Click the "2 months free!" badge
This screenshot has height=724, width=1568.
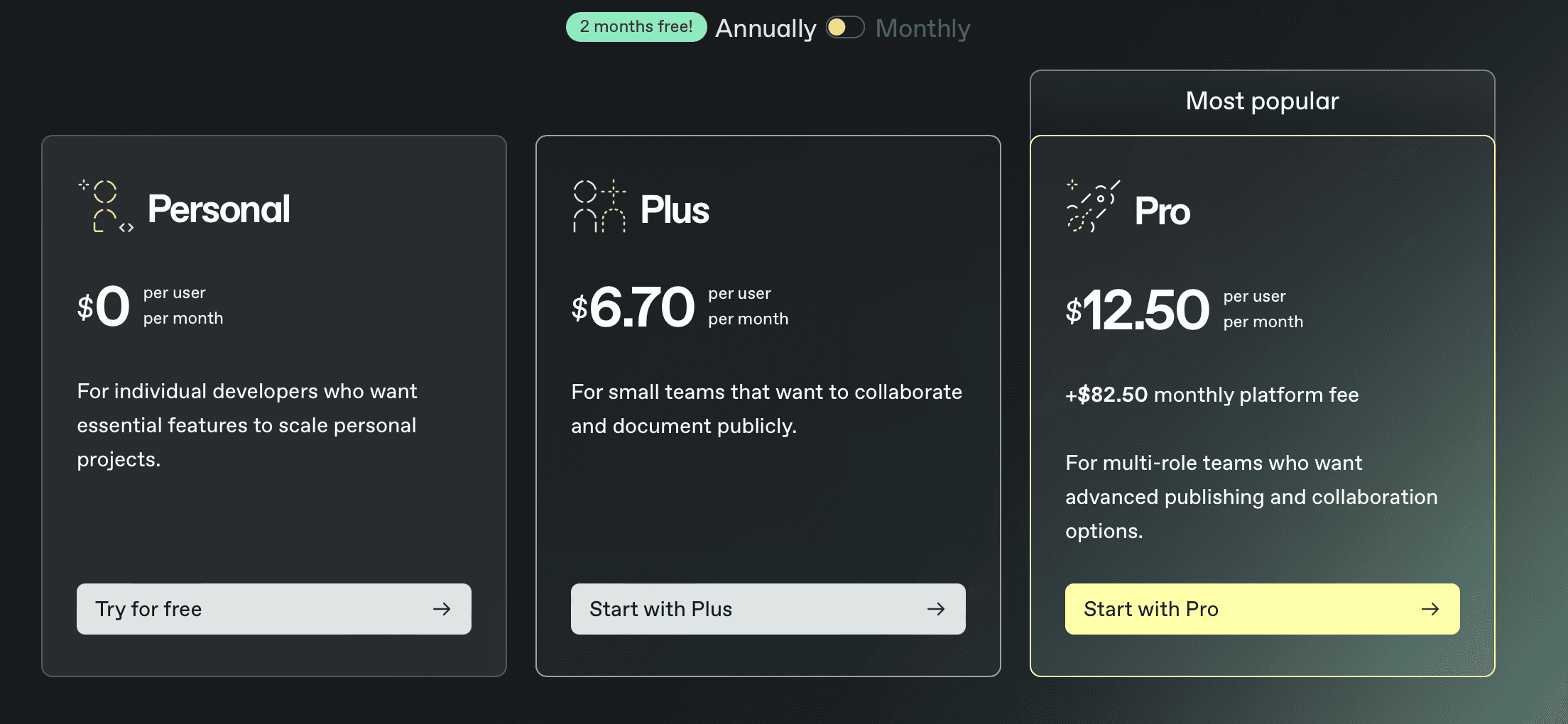636,27
